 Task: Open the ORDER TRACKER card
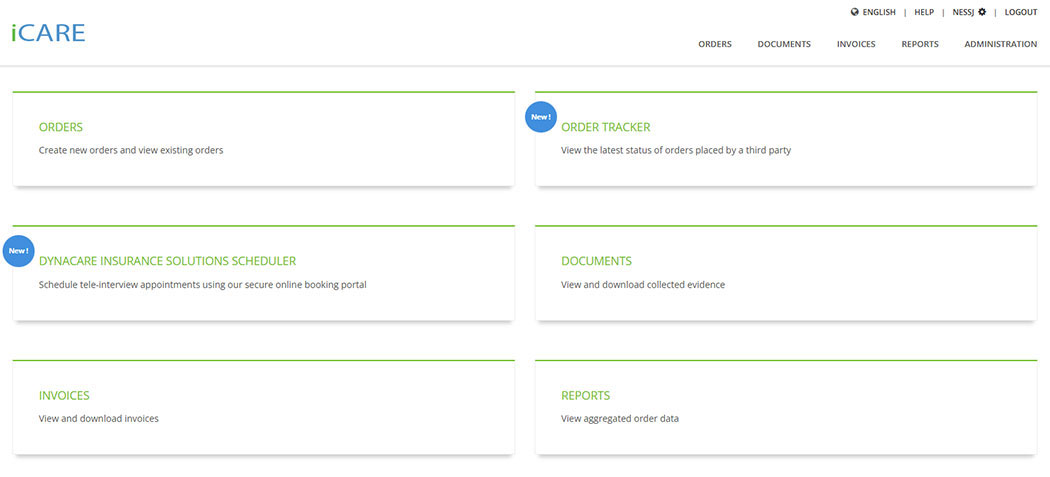605,127
